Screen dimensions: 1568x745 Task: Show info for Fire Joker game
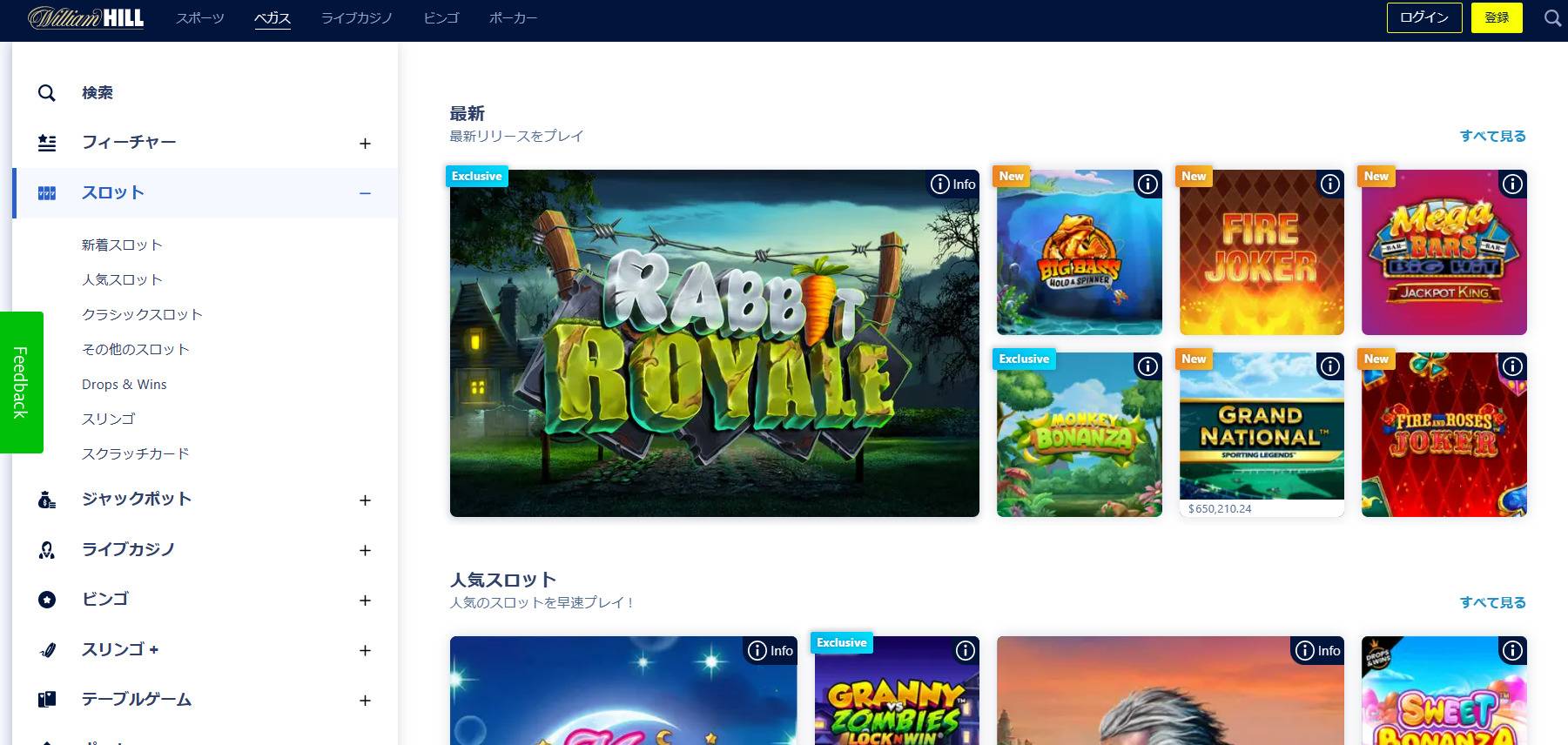pyautogui.click(x=1330, y=184)
